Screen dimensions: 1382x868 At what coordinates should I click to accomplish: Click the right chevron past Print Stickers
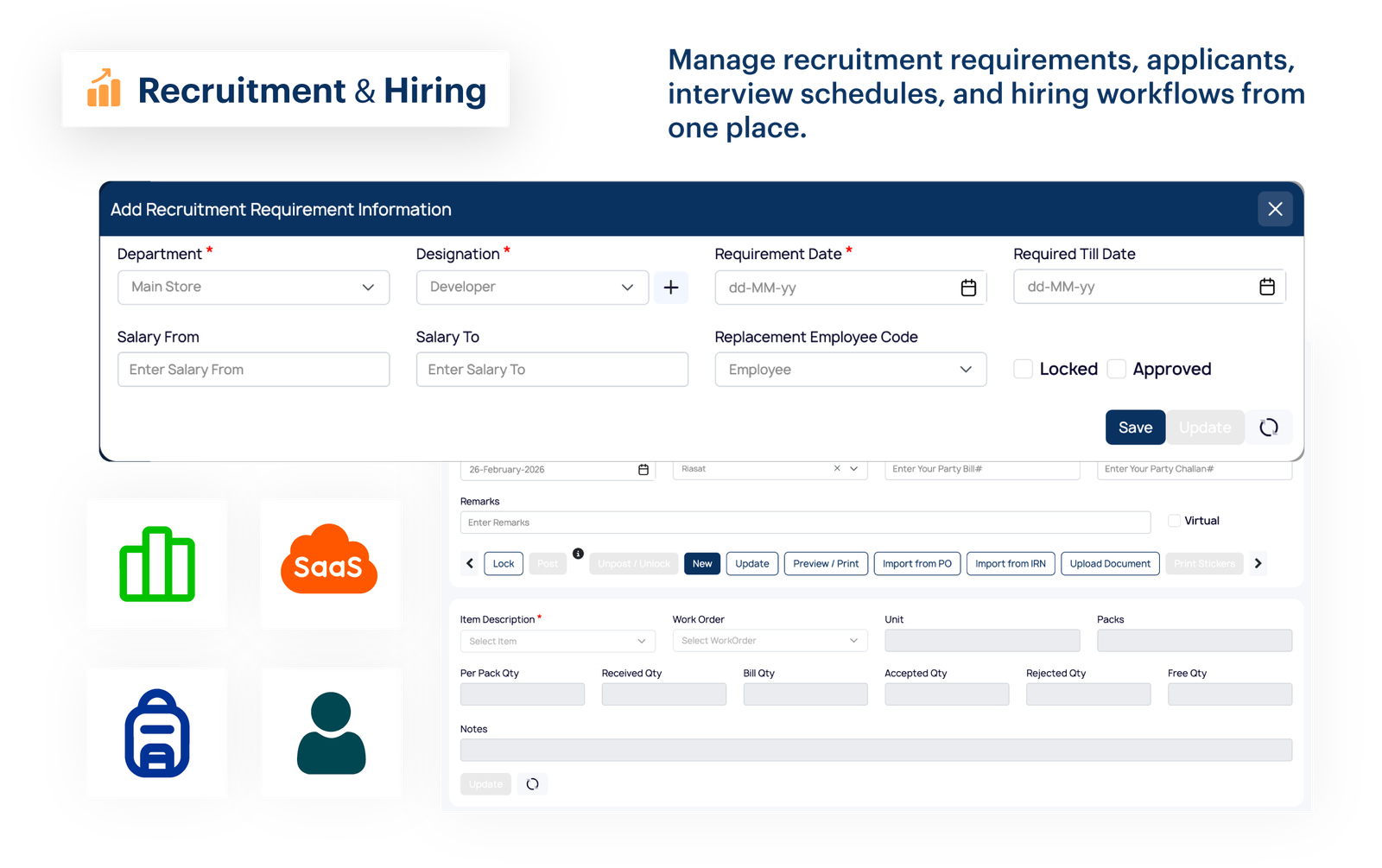coord(1258,563)
